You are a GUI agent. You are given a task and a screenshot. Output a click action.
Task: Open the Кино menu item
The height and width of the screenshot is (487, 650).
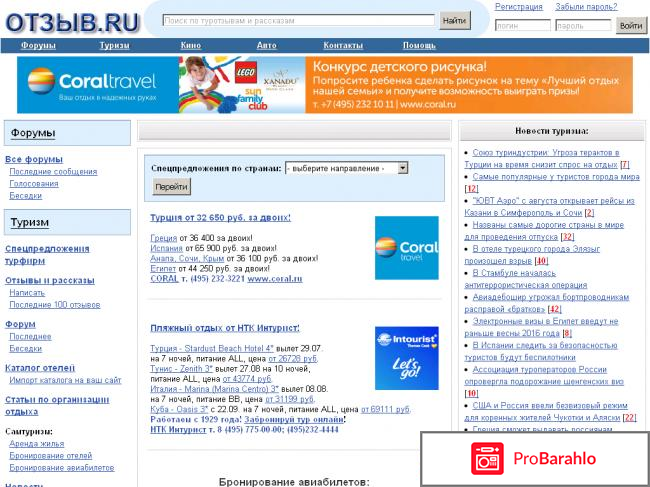coord(191,46)
